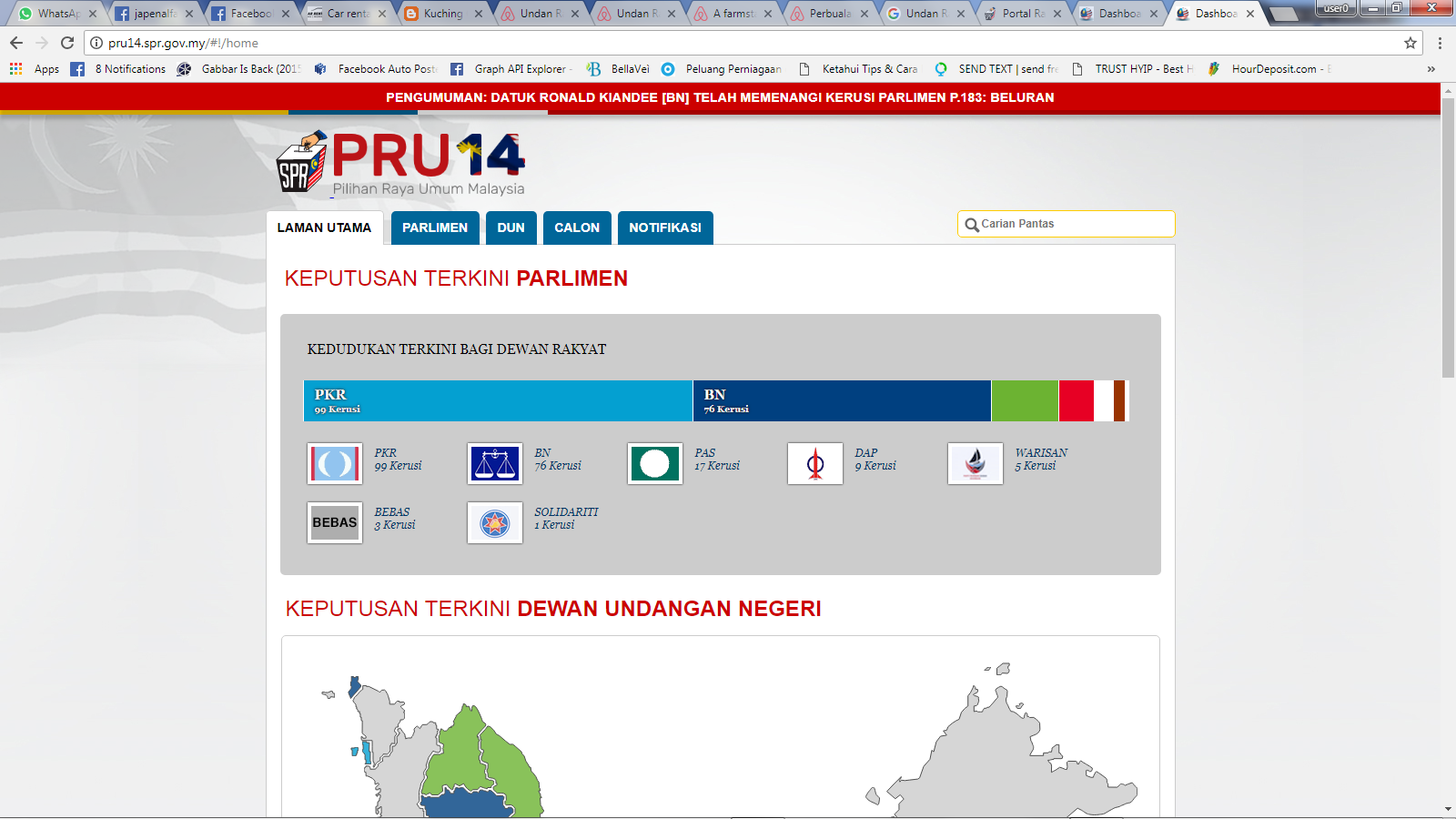Open Gabbar Is Back bookmark

238,69
